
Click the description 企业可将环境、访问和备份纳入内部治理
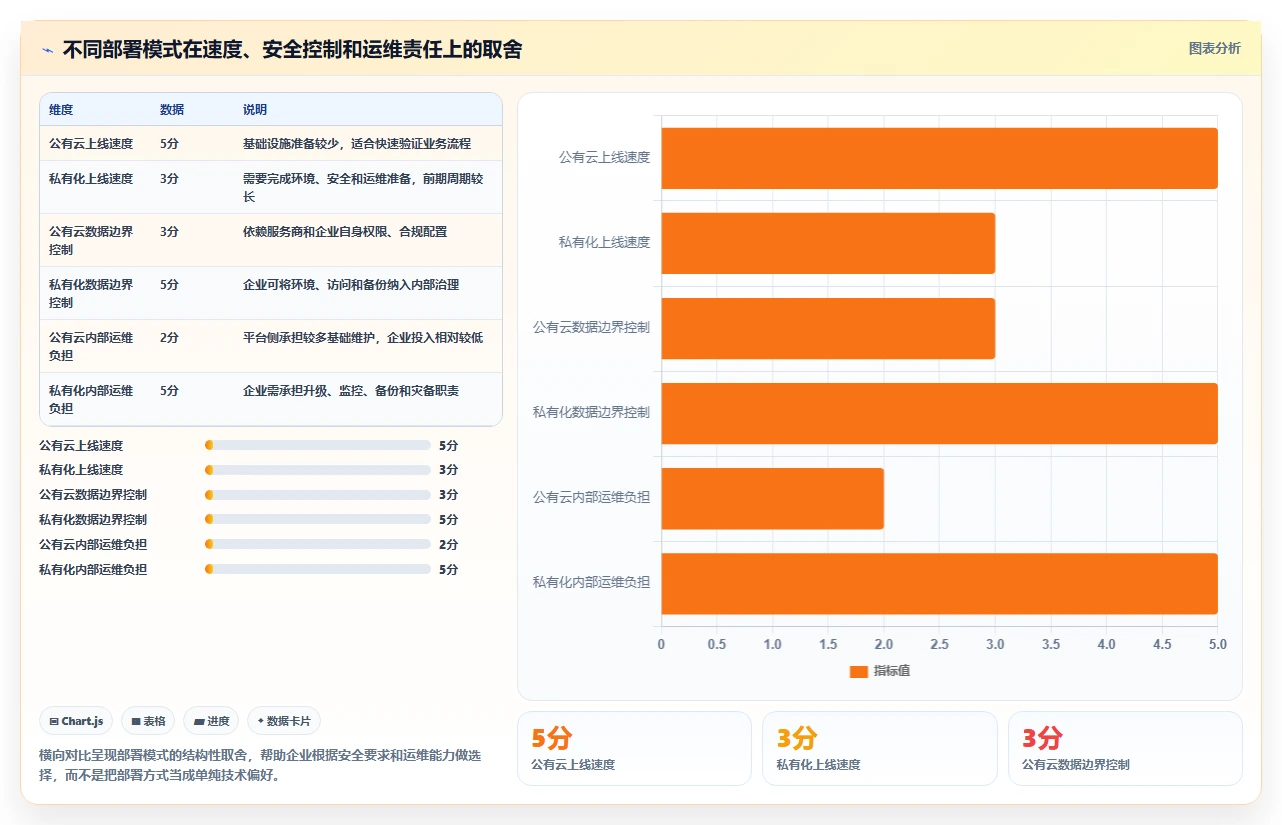[x=351, y=284]
